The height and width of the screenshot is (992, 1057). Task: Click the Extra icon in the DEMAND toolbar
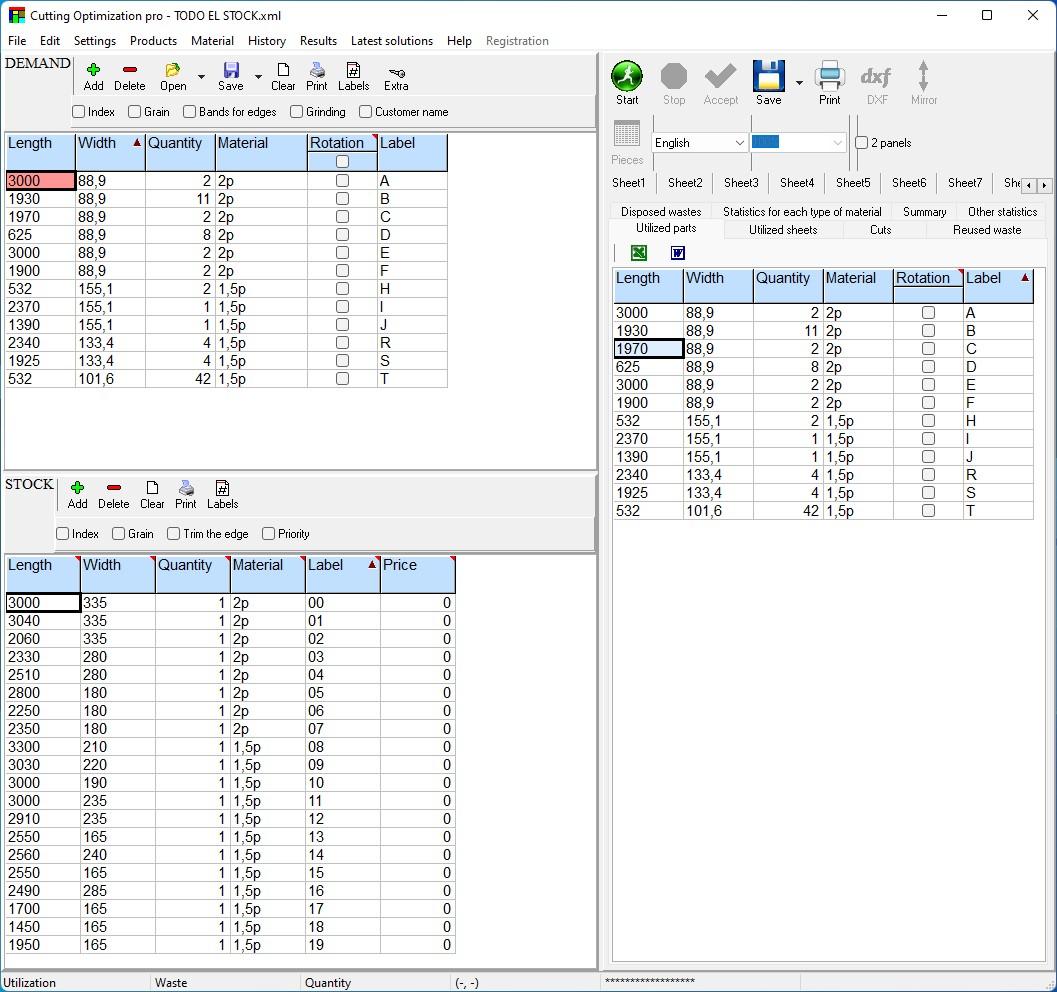tap(396, 75)
